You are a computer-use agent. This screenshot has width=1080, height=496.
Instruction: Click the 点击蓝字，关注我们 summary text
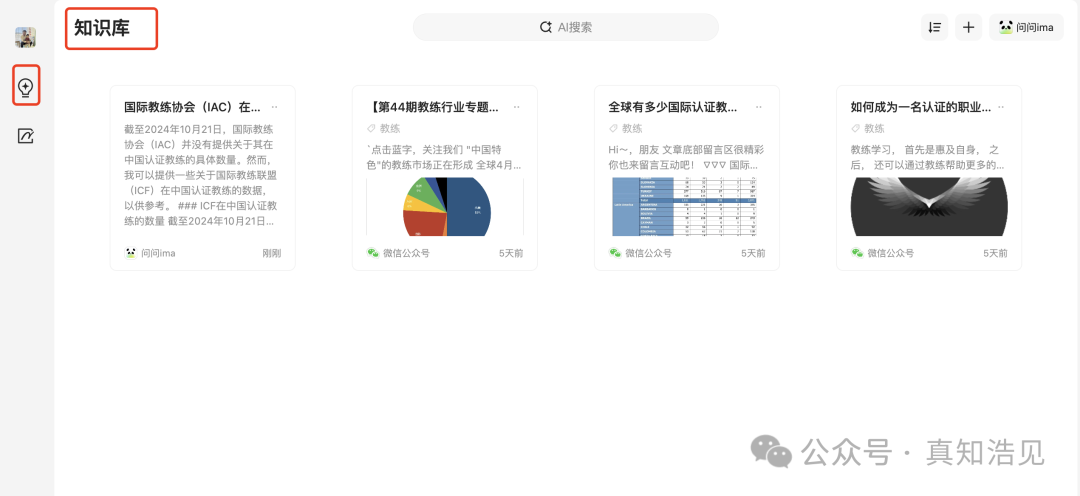tap(444, 157)
